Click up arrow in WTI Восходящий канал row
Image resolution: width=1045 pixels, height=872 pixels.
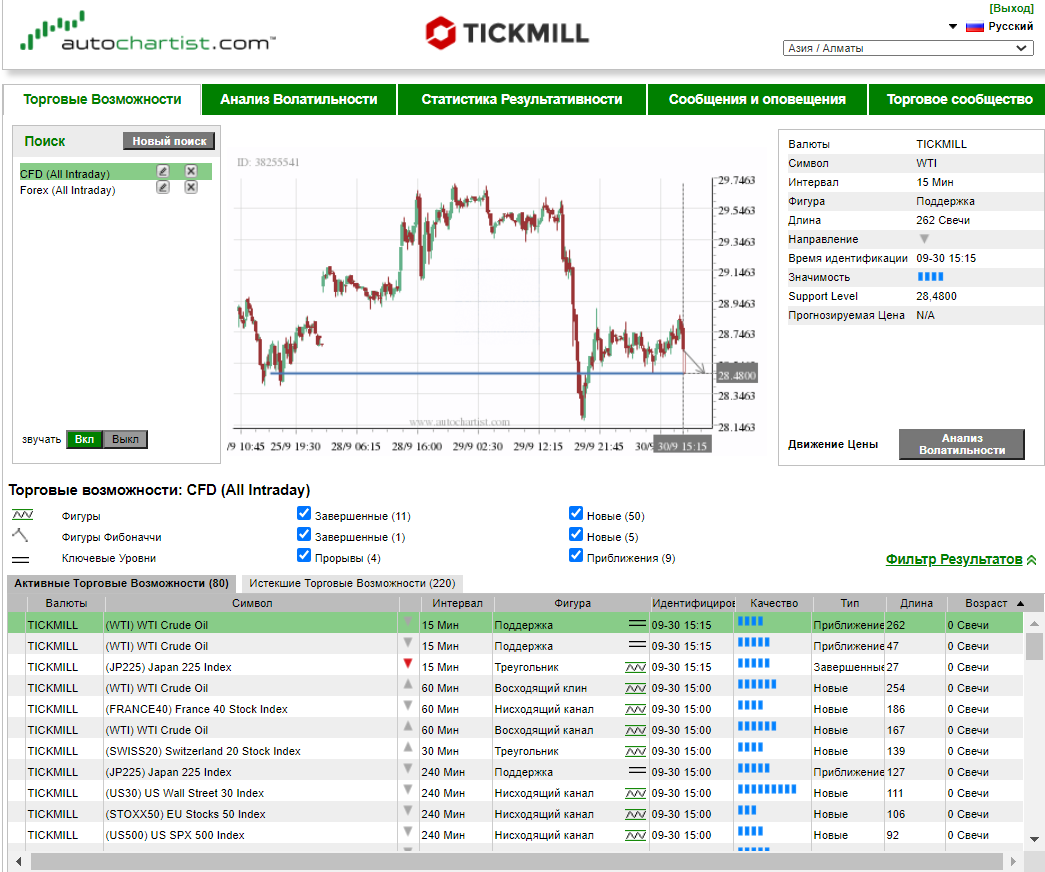(408, 726)
